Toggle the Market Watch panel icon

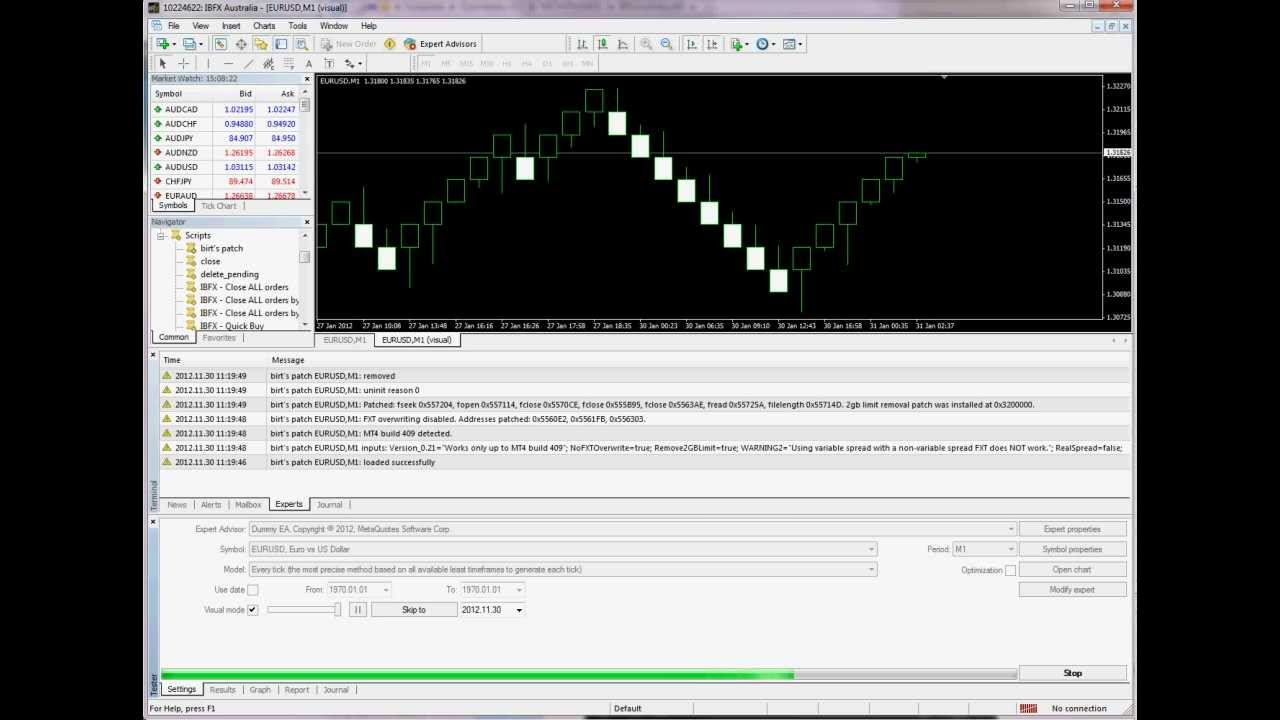(220, 44)
